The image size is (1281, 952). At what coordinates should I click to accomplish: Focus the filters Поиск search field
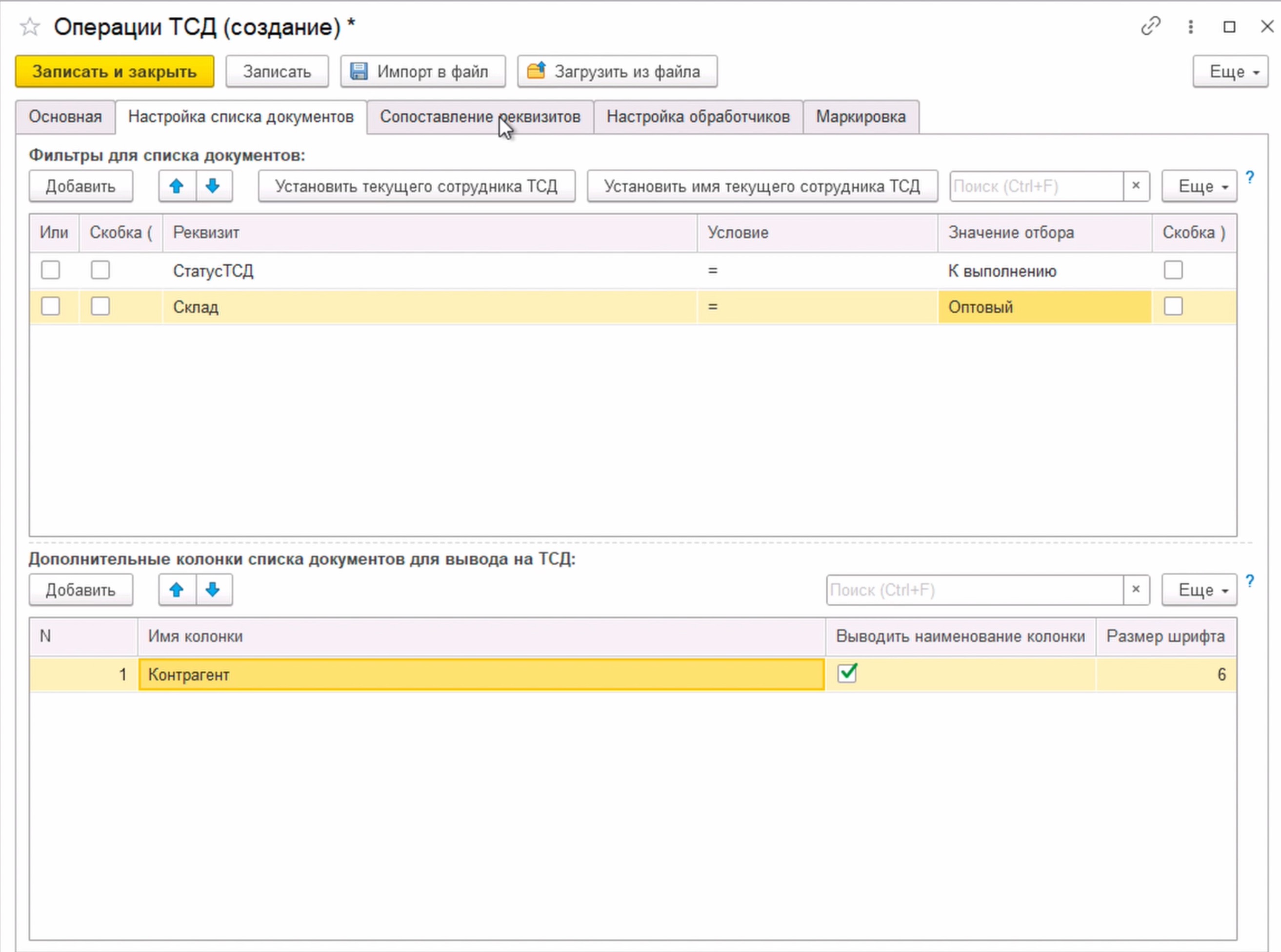click(1036, 186)
